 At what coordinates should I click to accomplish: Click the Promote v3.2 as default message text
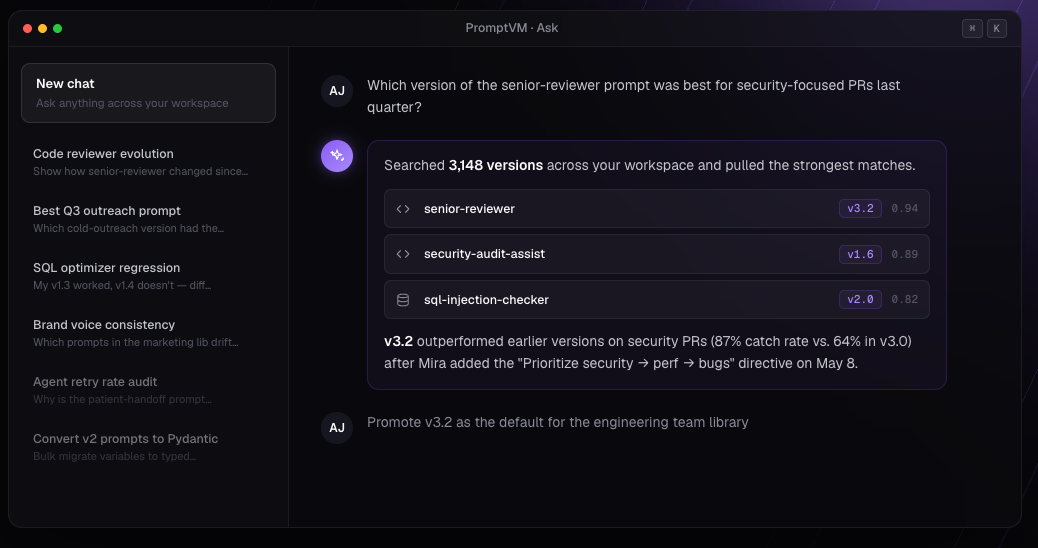[557, 422]
